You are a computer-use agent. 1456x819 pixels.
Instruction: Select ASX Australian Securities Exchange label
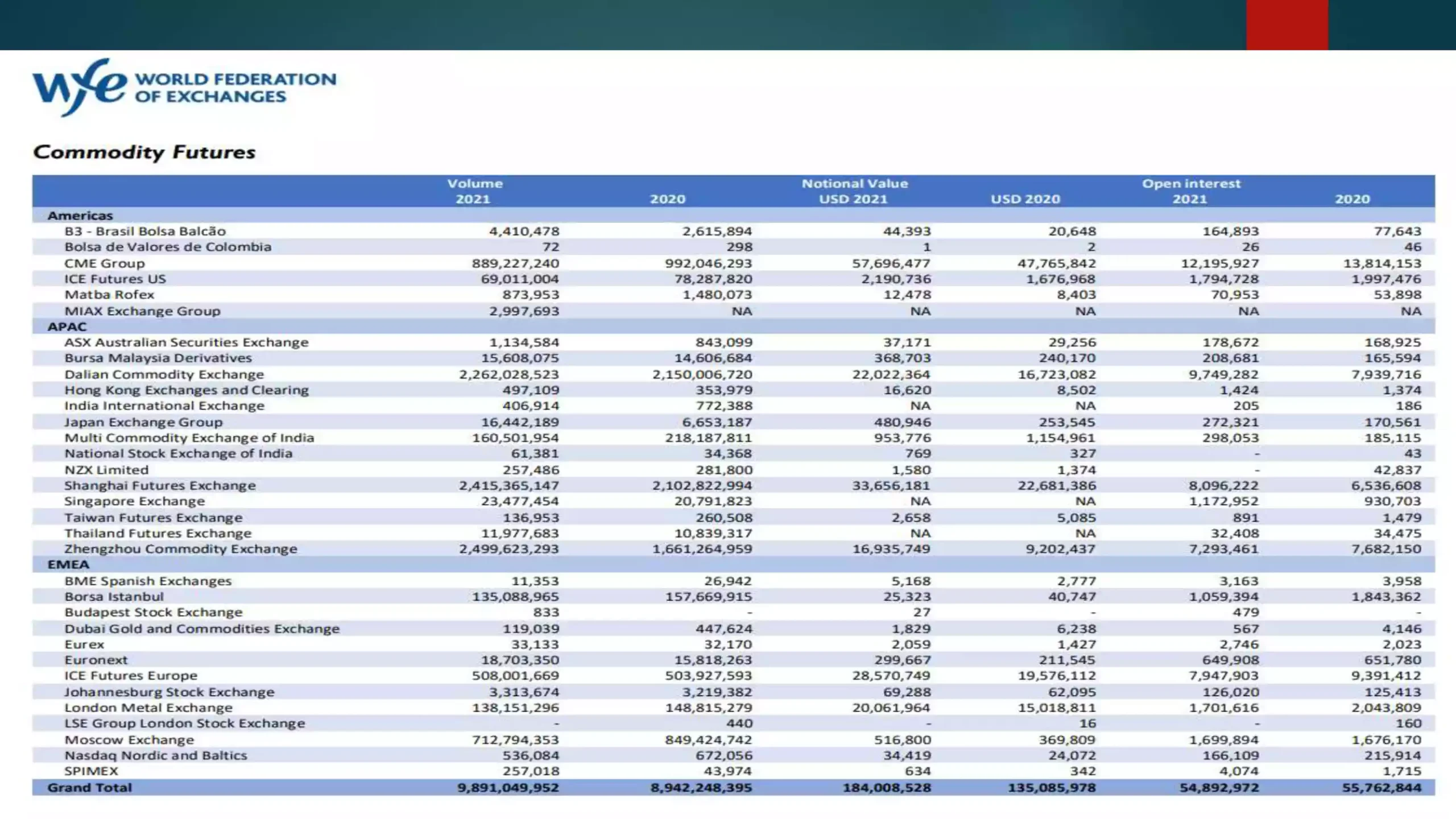tap(186, 342)
